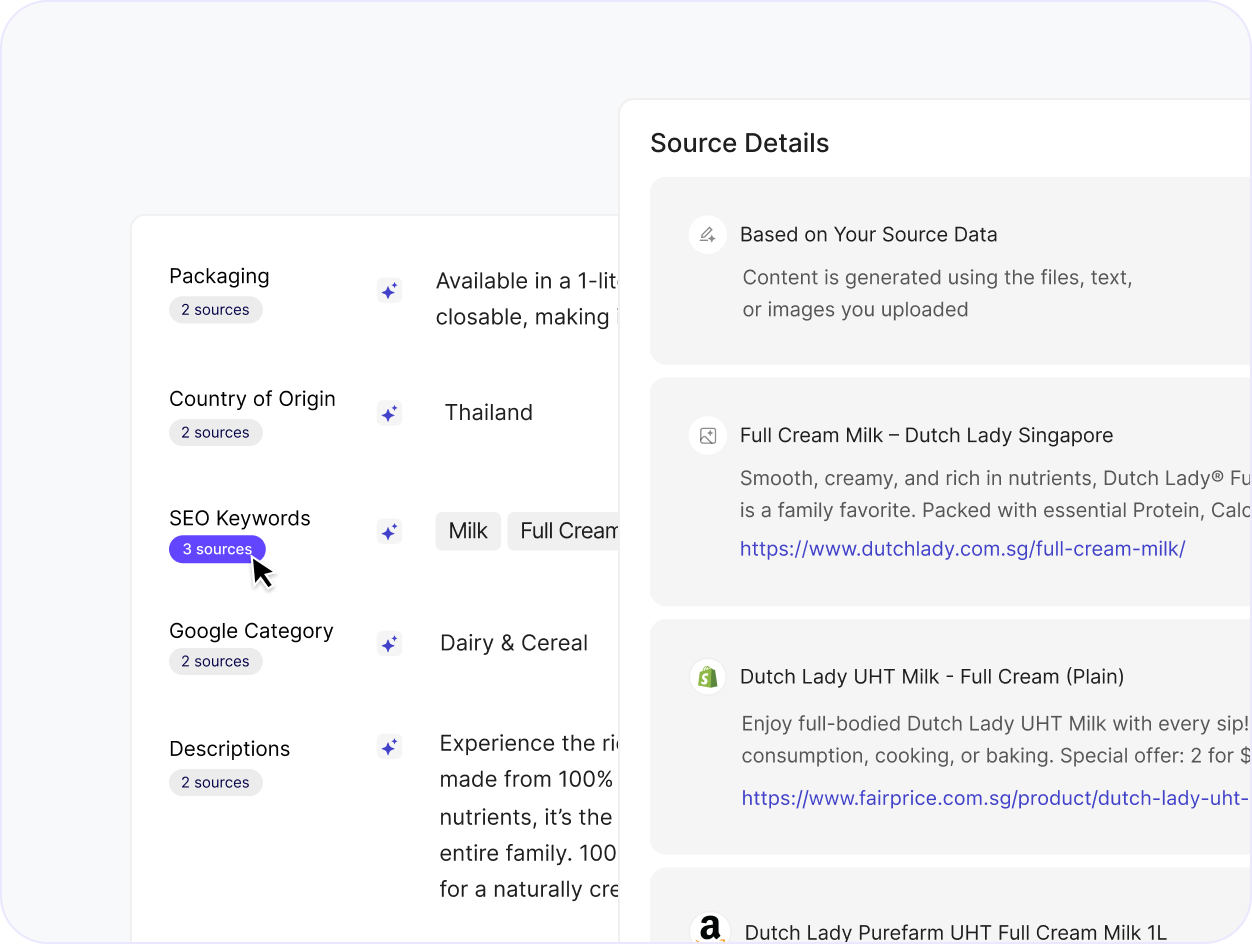The height and width of the screenshot is (944, 1252).
Task: Click the pencil icon for Based on Your Source Data
Action: point(708,235)
